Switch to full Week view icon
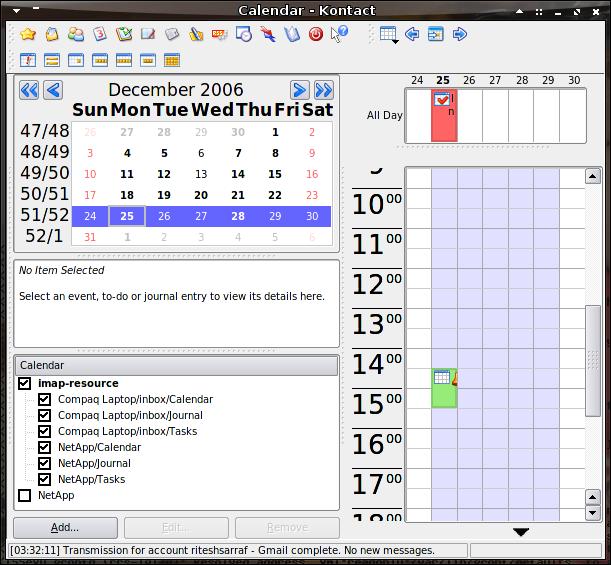 click(x=124, y=60)
